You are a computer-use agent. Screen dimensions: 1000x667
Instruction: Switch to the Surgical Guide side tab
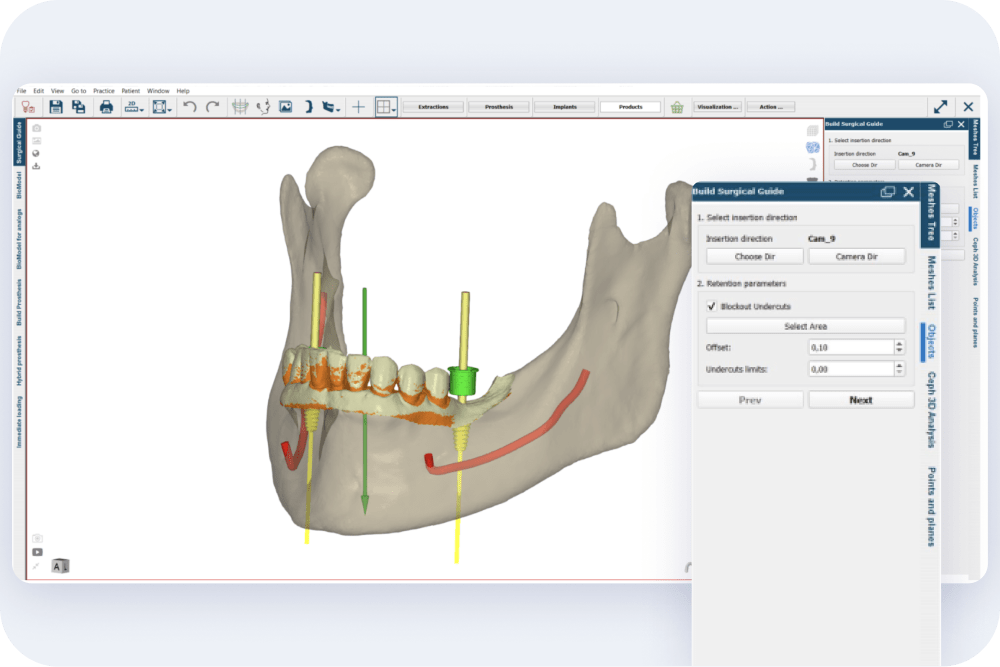[19, 143]
